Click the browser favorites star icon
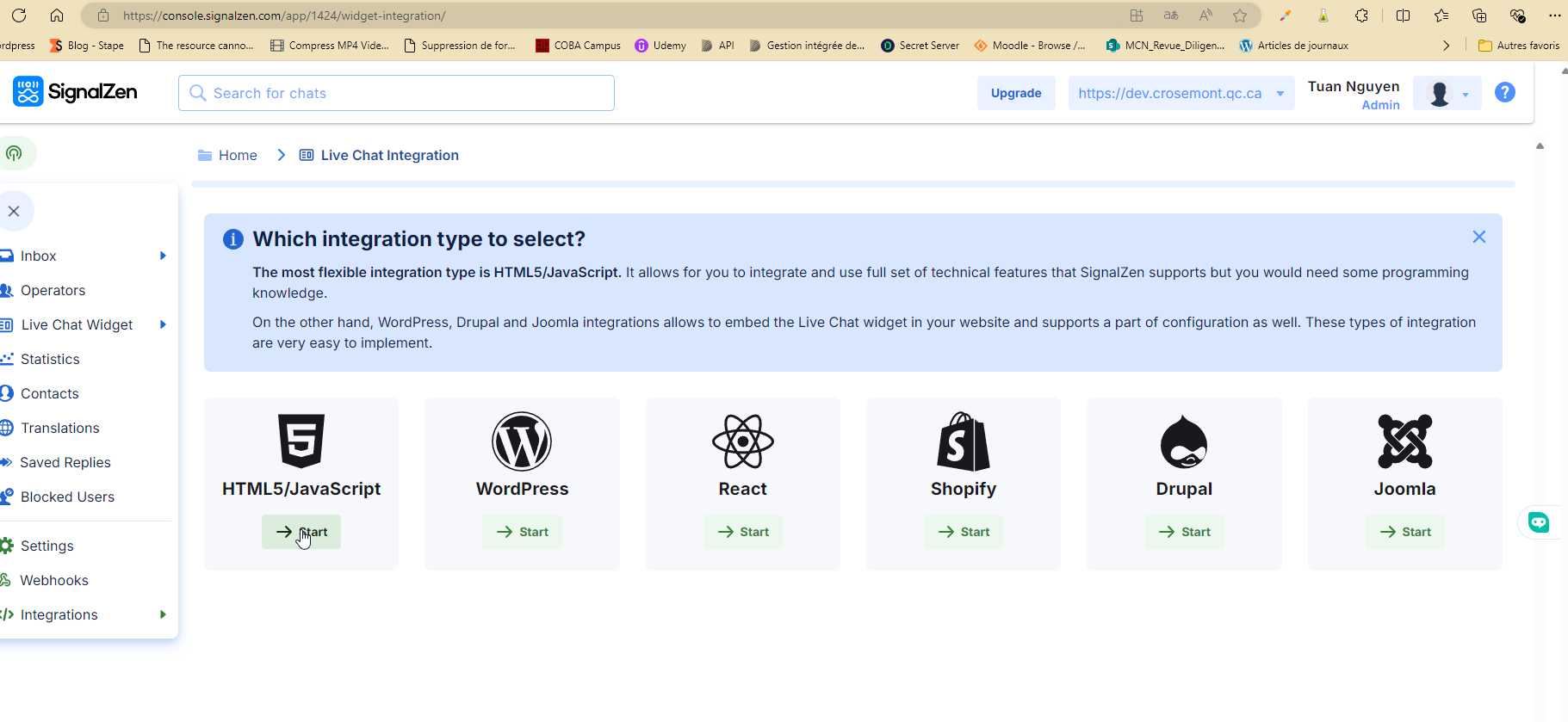This screenshot has width=1568, height=722. point(1239,15)
